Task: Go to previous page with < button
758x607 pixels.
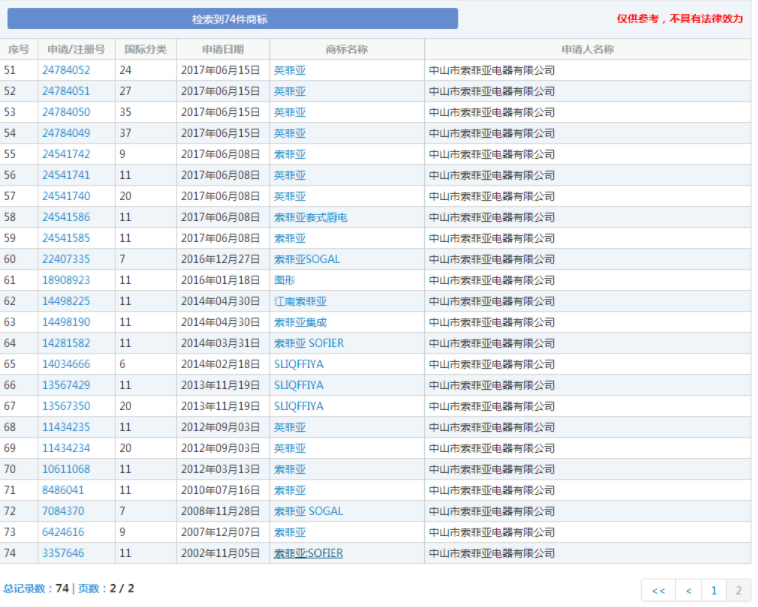Action: [x=689, y=591]
